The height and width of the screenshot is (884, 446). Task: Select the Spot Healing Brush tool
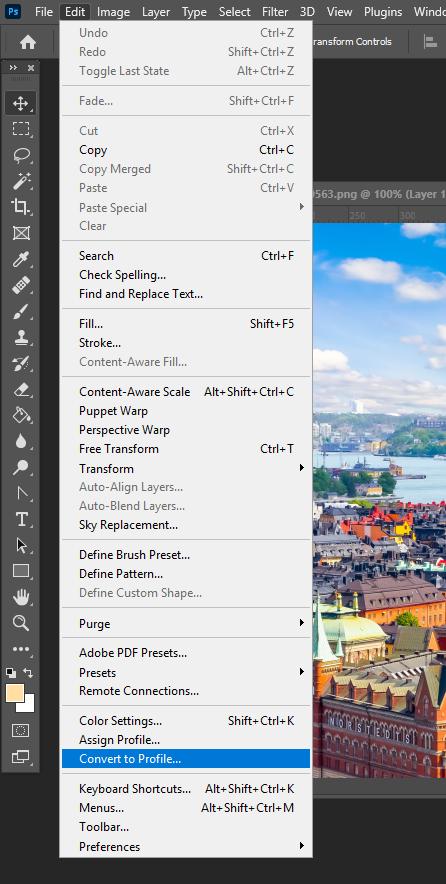coord(21,285)
